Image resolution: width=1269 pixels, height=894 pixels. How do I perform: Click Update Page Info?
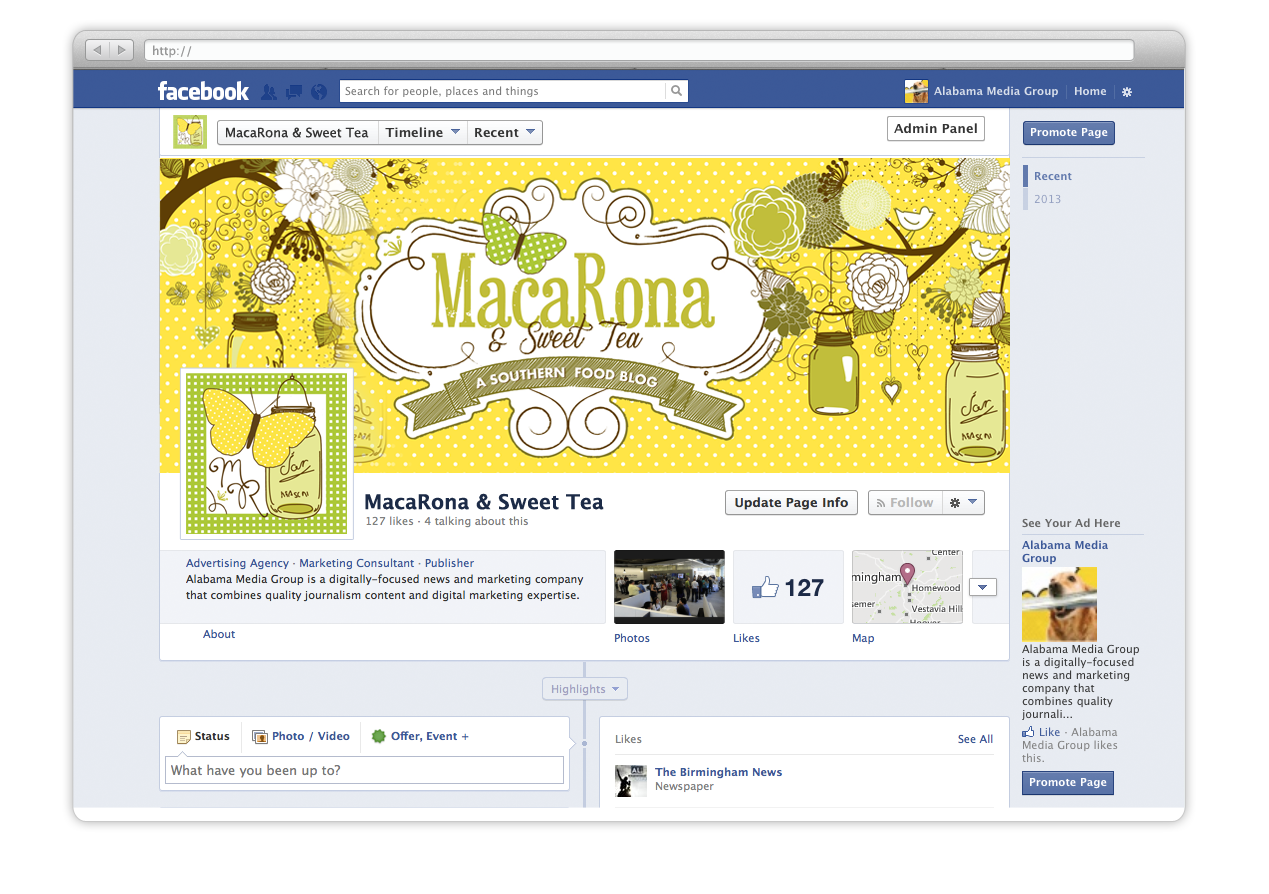[x=791, y=503]
